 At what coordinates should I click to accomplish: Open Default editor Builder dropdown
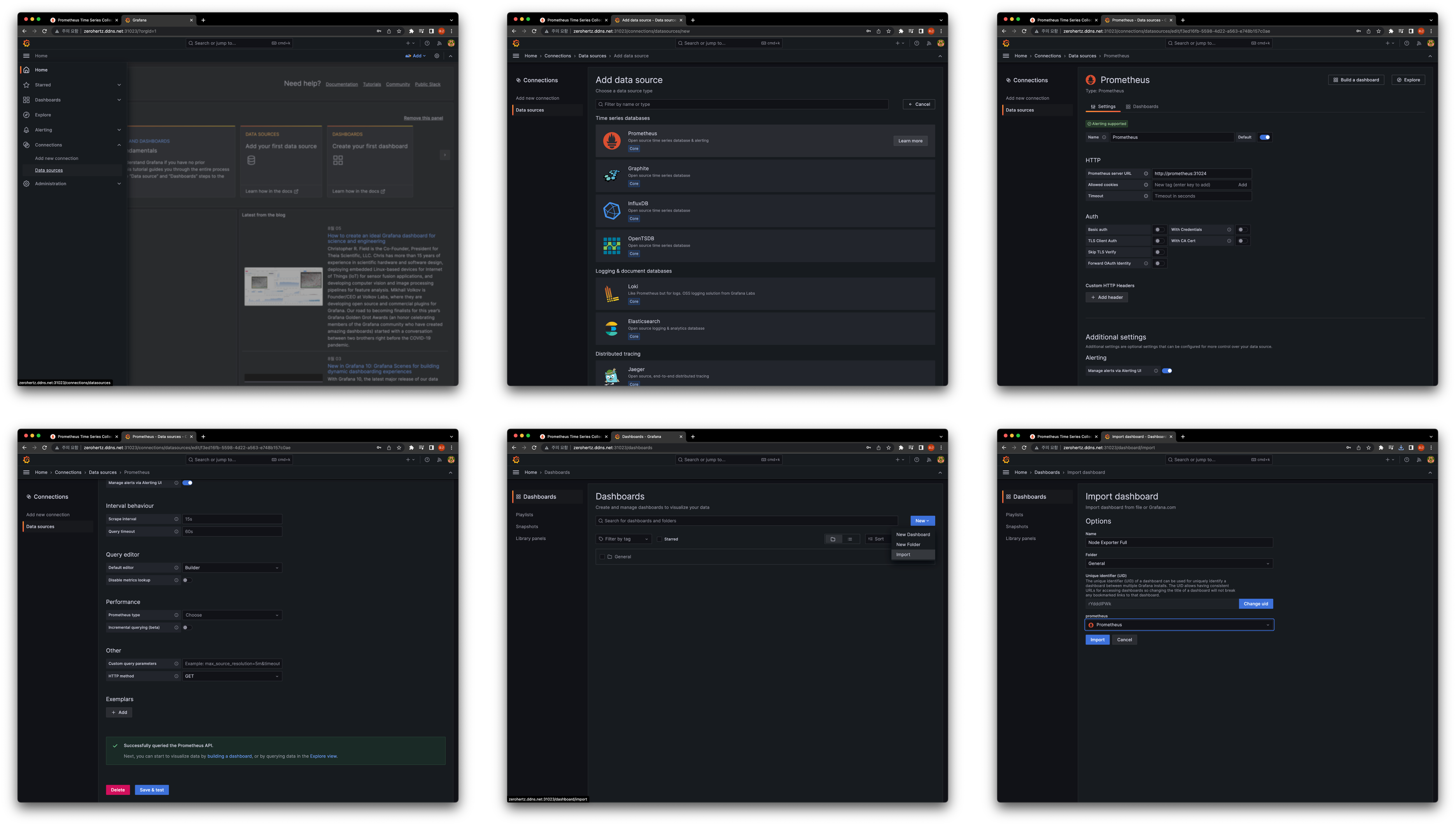(232, 568)
